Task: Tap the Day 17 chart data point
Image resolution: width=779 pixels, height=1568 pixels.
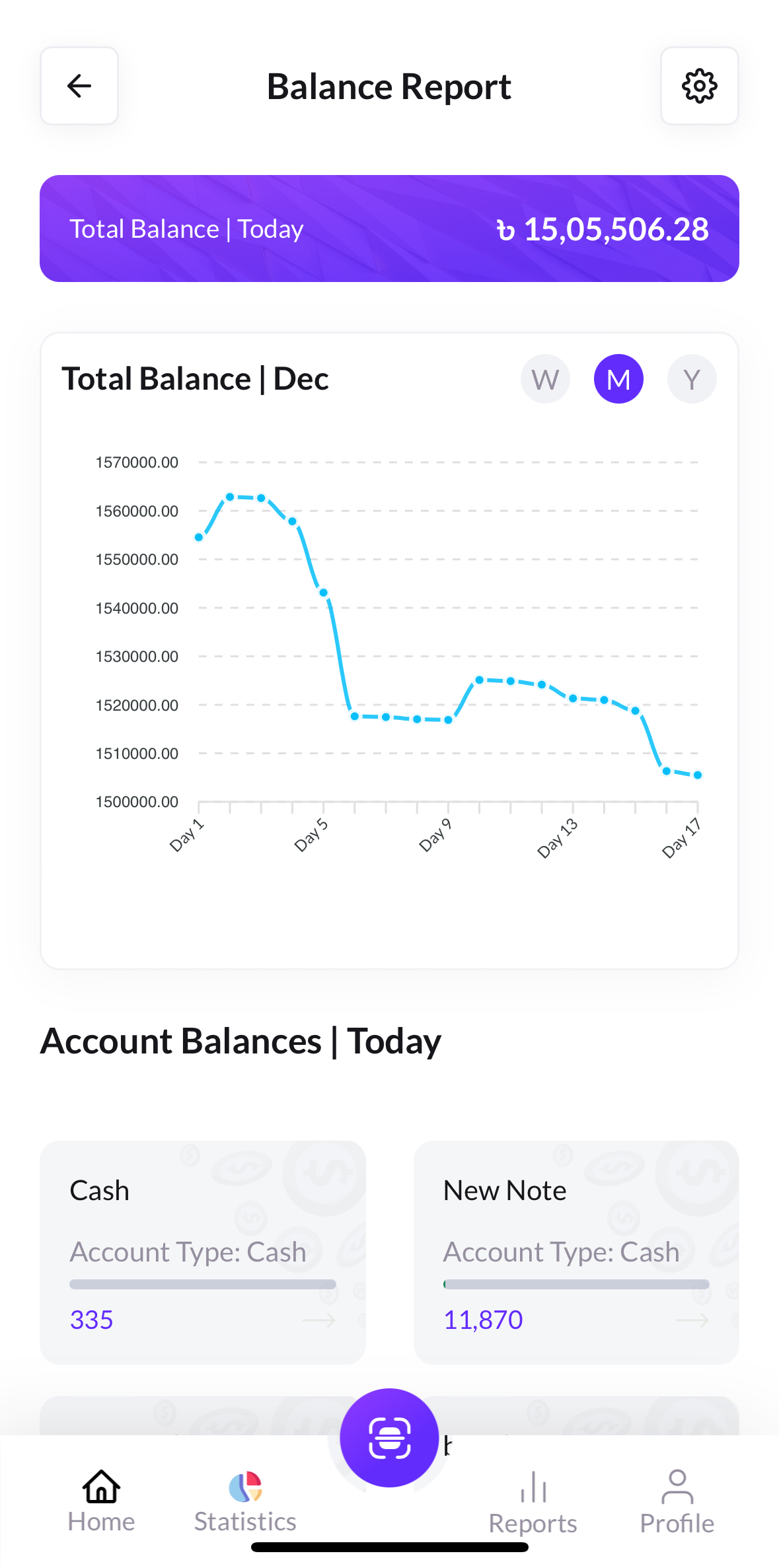Action: click(698, 775)
